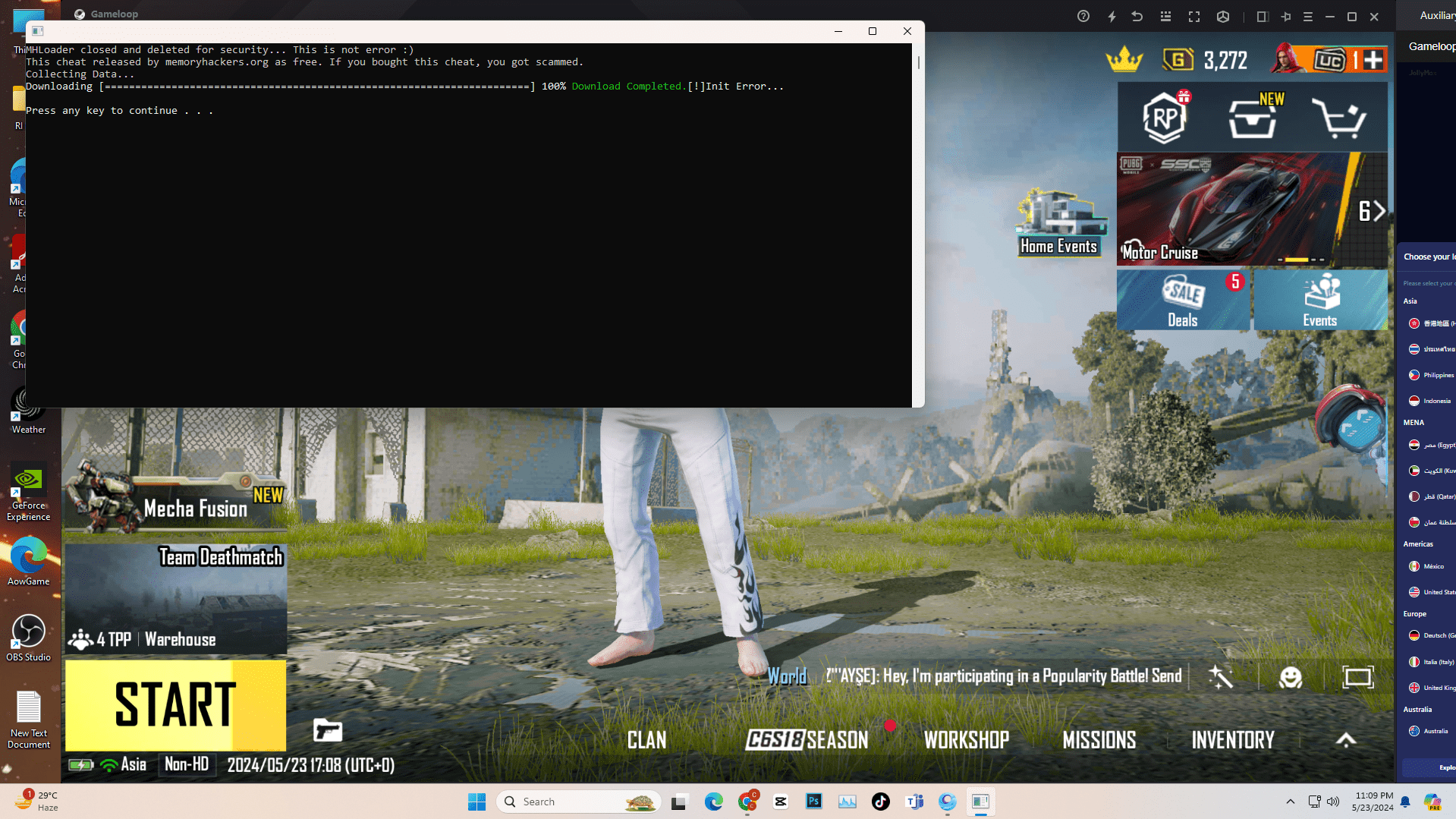This screenshot has height=819, width=1456.
Task: Click the taskbar Search box
Action: click(578, 802)
